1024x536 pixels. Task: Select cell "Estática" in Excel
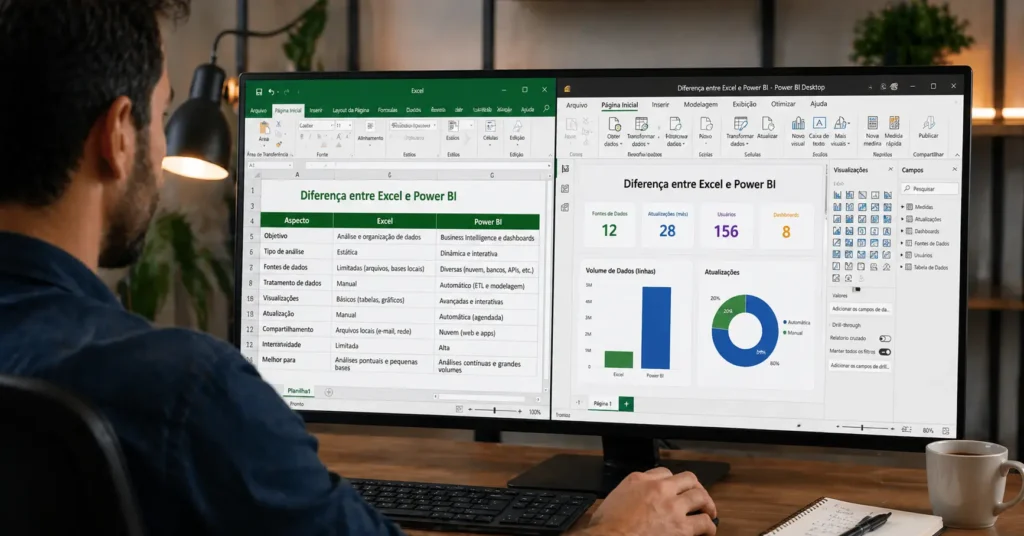click(384, 252)
